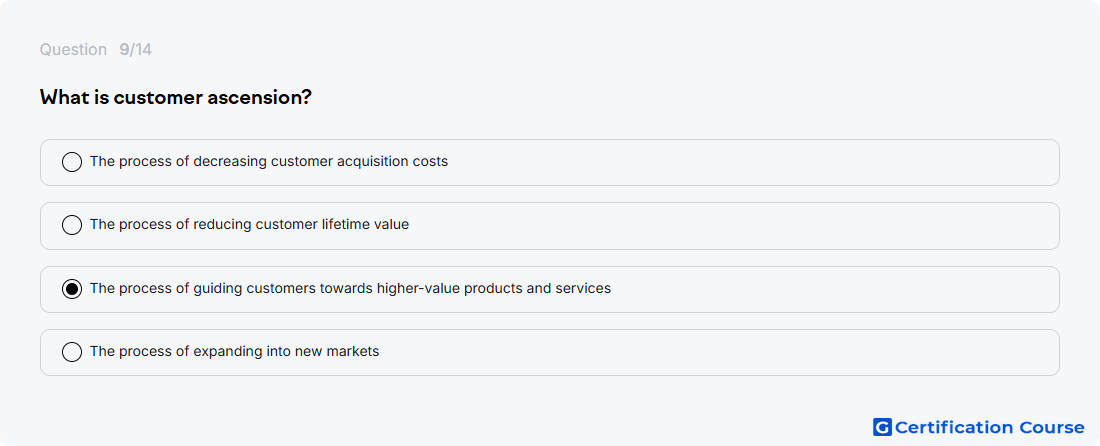Click empty space in the acquisition costs answer card
The image size is (1100, 446).
click(x=751, y=162)
